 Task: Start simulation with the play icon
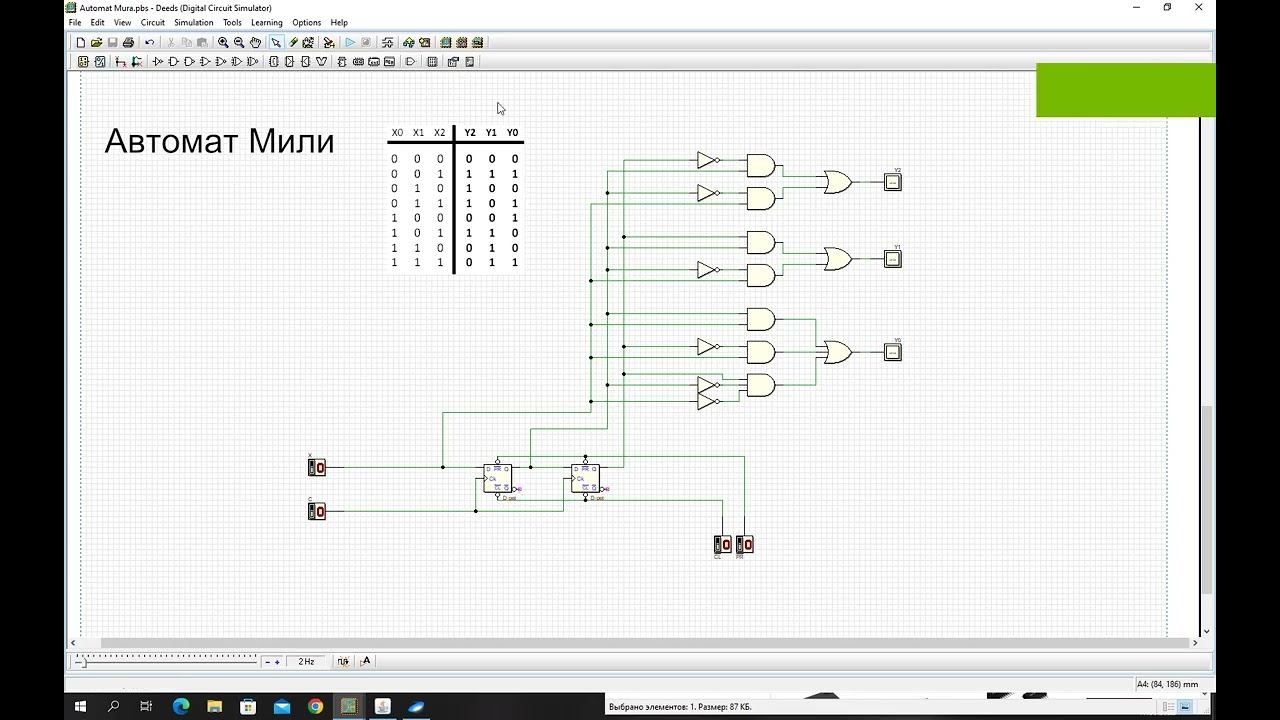350,42
